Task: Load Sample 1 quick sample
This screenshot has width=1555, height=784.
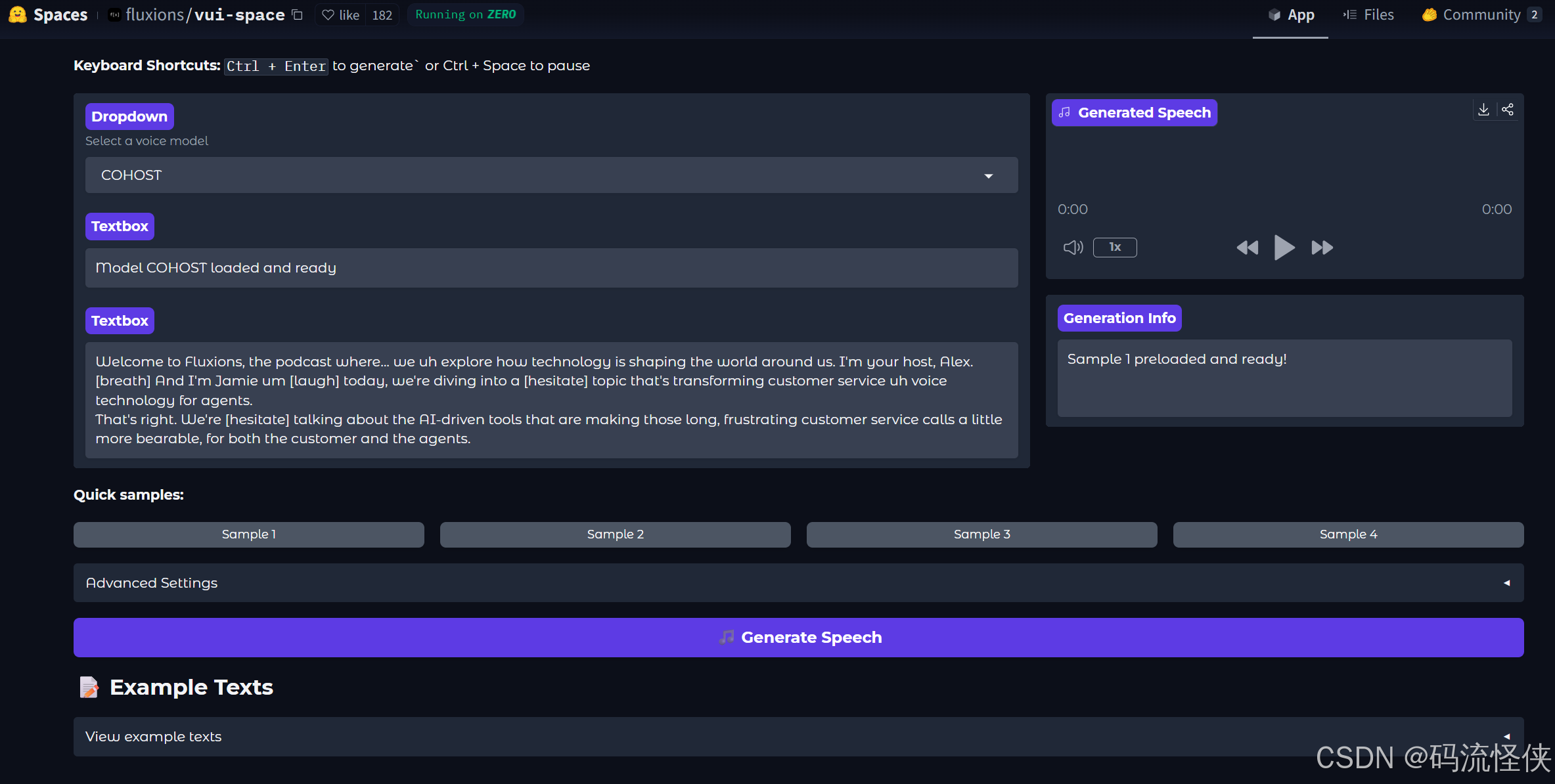Action: (x=249, y=534)
